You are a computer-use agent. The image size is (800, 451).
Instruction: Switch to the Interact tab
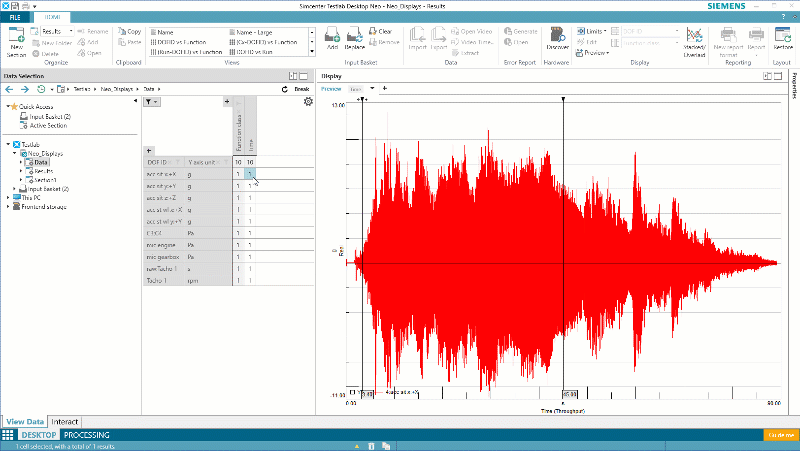pyautogui.click(x=65, y=422)
